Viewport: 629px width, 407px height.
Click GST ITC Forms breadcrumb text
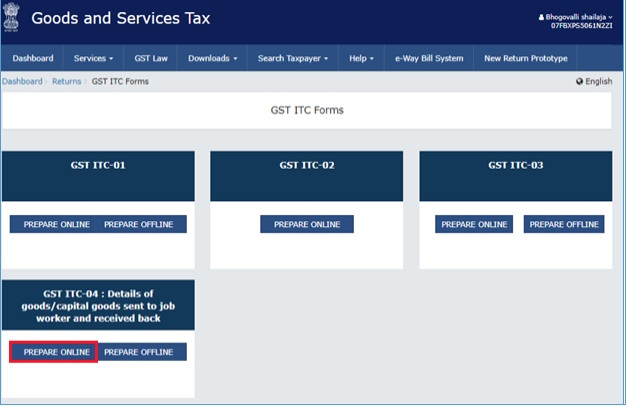tap(120, 81)
